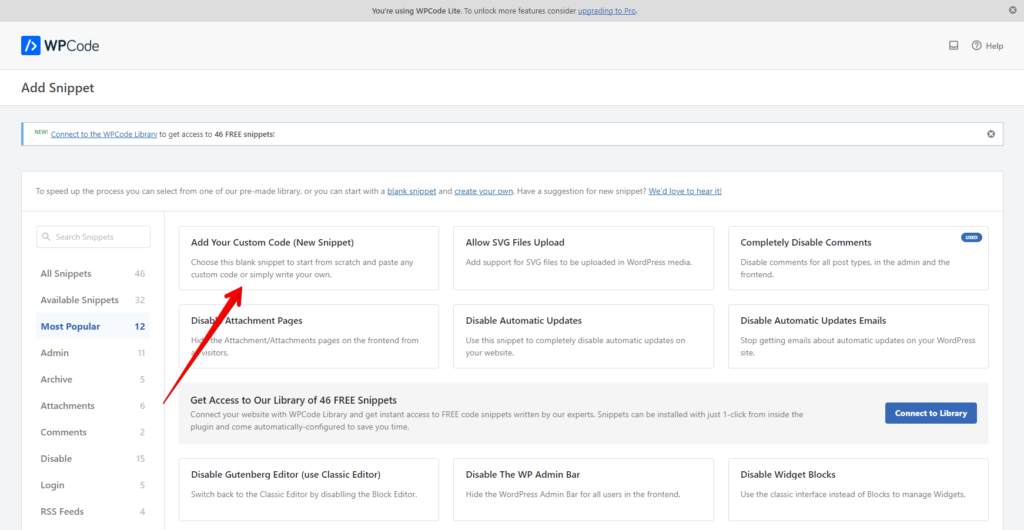
Task: Select the Most Popular category
Action: 93,326
